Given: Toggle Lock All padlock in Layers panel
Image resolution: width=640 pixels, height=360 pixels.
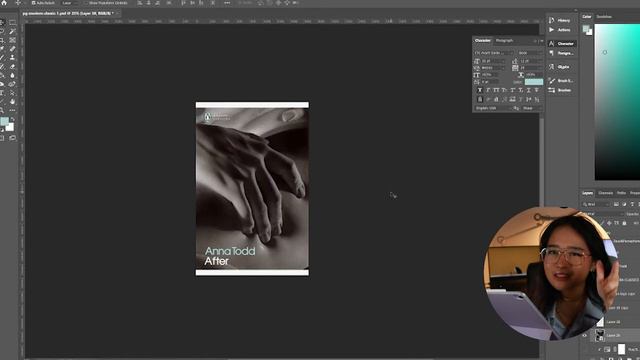Looking at the screenshot, I should [x=624, y=223].
